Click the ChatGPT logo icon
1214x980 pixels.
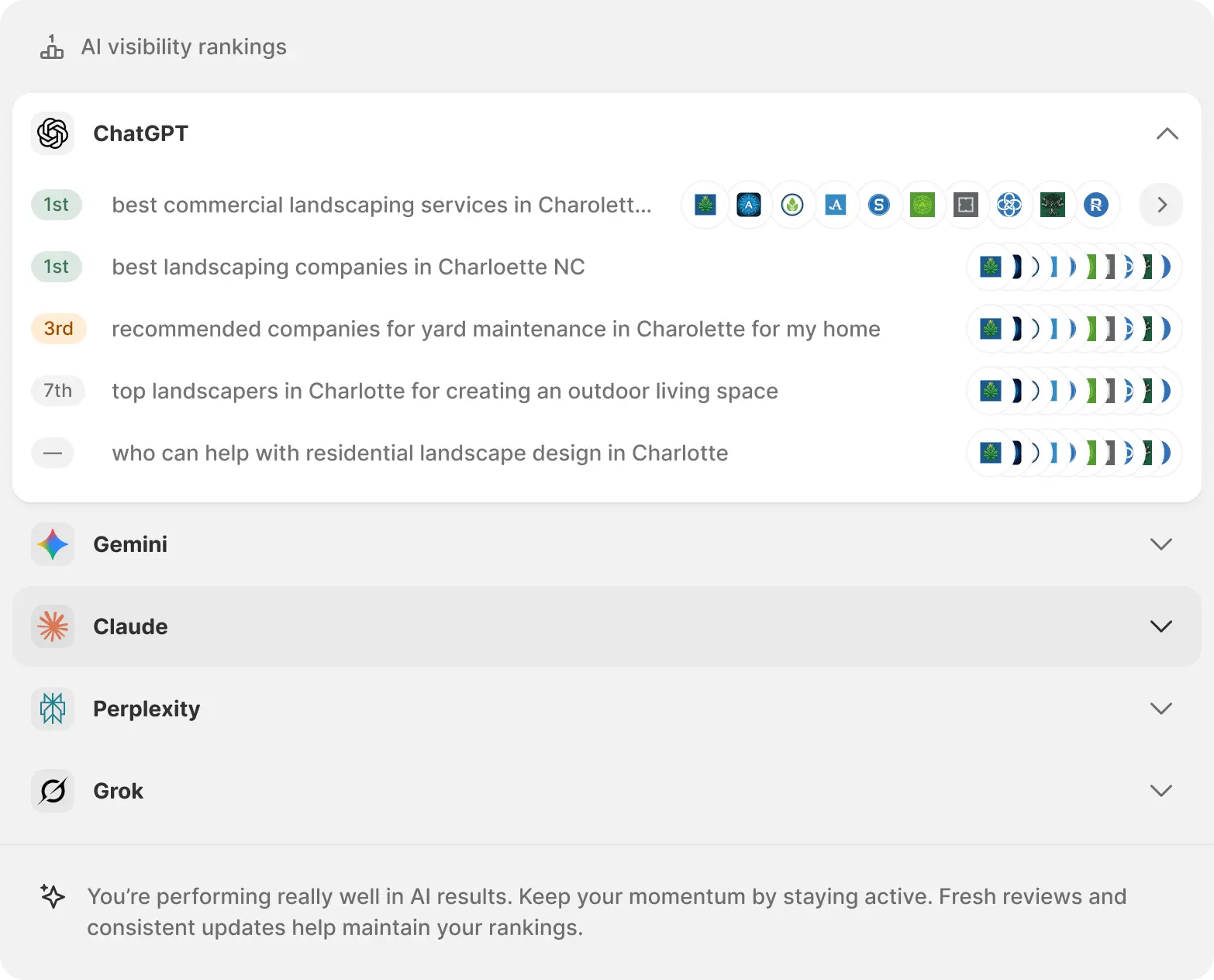pyautogui.click(x=53, y=133)
